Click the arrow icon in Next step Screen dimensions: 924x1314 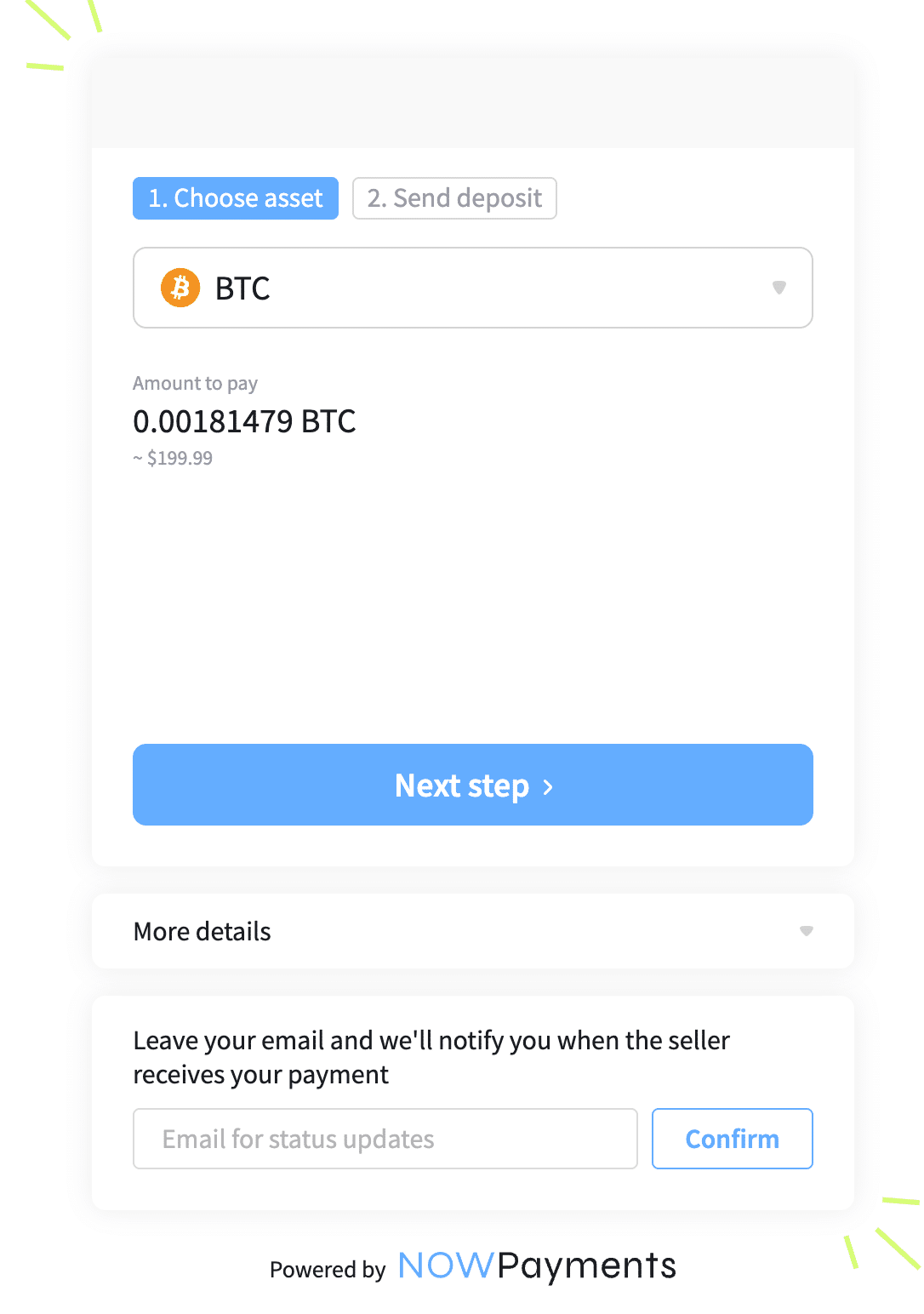coord(548,787)
